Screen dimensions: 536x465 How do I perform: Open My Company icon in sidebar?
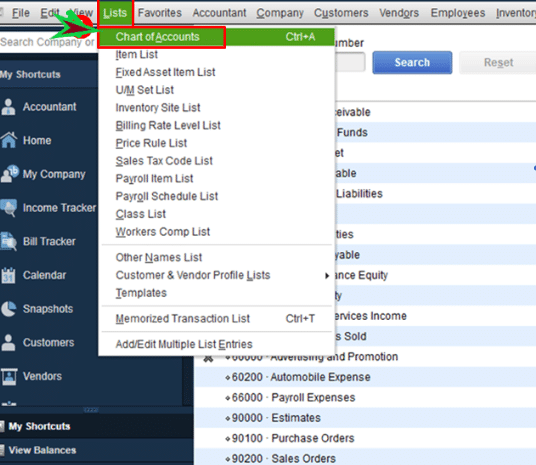coord(10,174)
